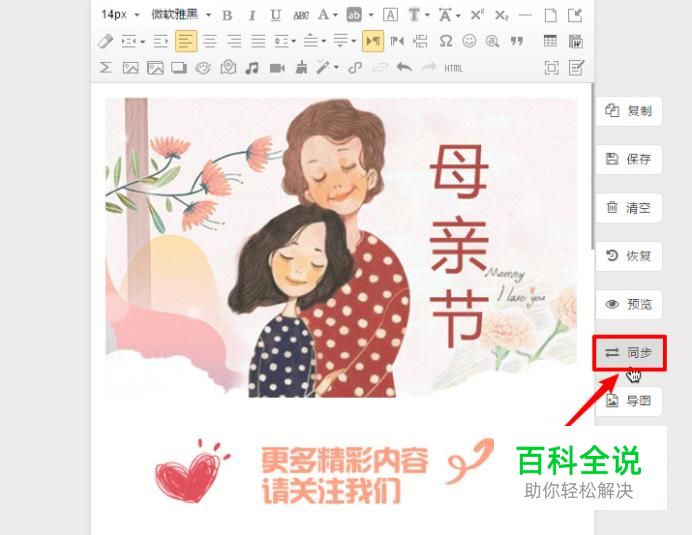This screenshot has height=535, width=692.
Task: Toggle italic text formatting
Action: [252, 15]
